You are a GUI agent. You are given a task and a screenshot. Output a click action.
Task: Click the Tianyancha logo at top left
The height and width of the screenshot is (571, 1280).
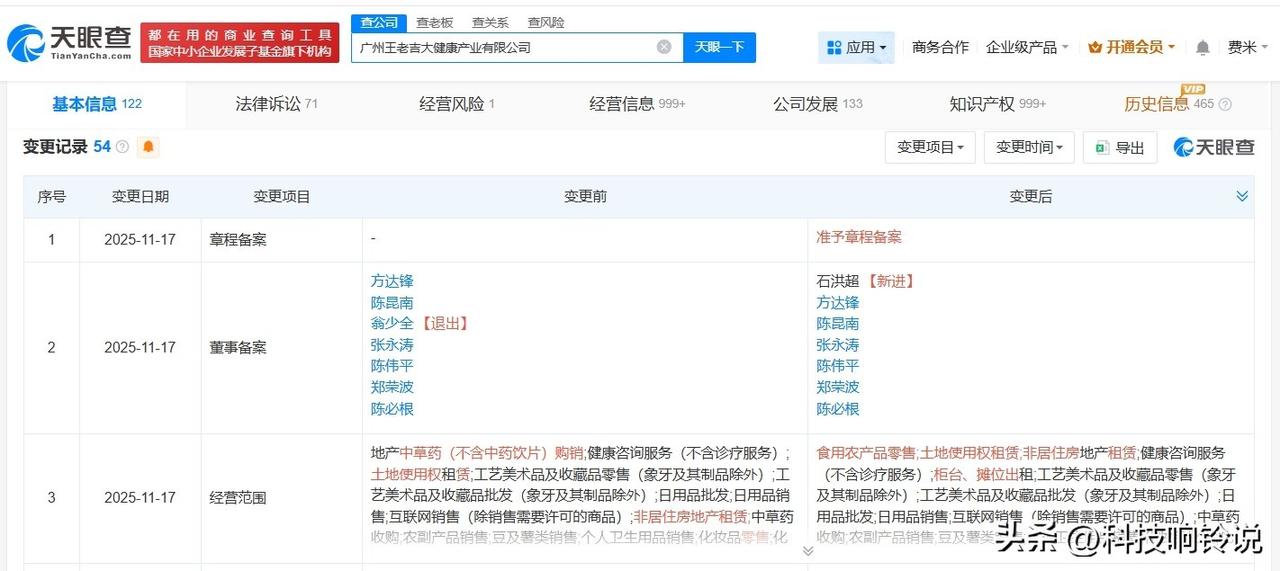tap(69, 42)
